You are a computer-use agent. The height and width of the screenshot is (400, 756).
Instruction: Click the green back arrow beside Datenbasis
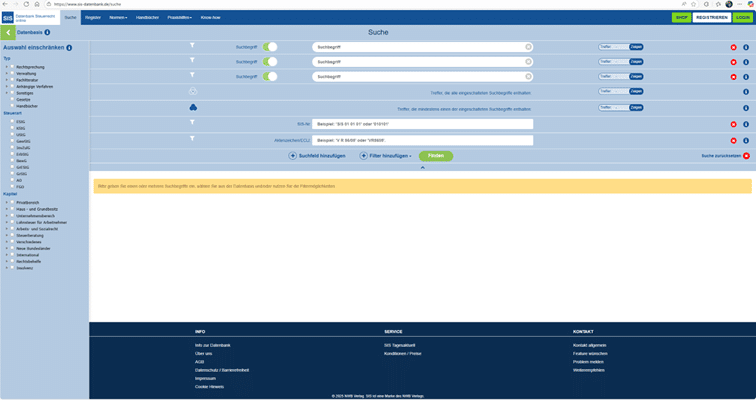tap(7, 33)
